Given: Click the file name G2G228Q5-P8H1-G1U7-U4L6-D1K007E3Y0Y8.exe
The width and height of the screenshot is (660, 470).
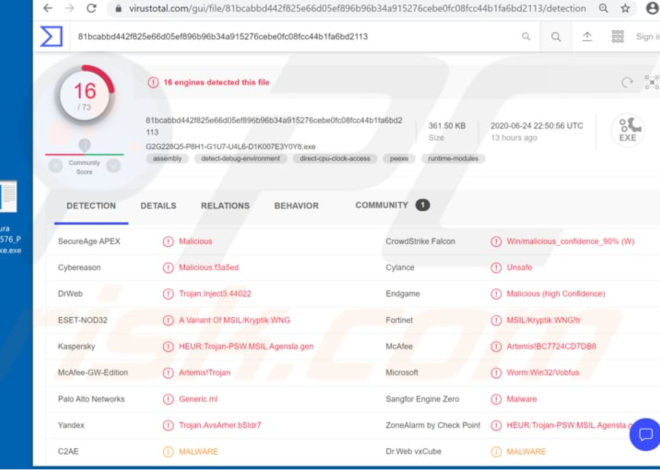Looking at the screenshot, I should 231,147.
